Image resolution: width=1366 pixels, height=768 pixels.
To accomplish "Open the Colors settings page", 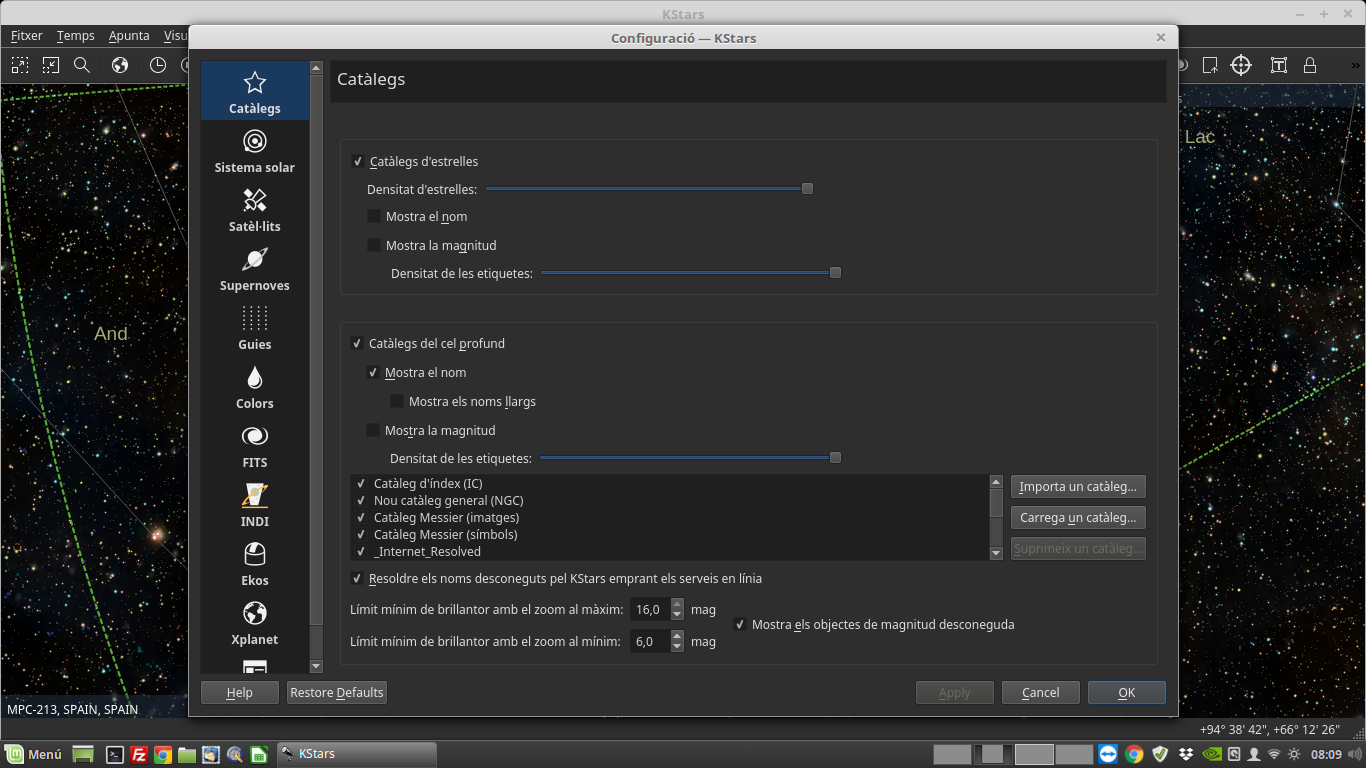I will pyautogui.click(x=255, y=387).
